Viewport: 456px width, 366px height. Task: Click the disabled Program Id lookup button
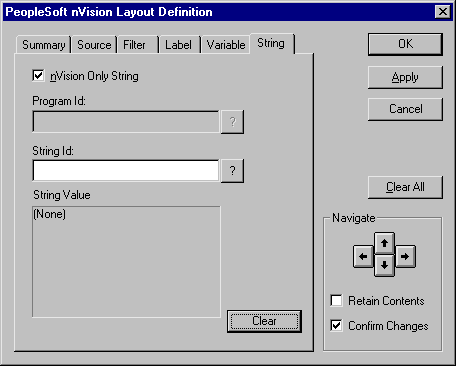point(232,122)
